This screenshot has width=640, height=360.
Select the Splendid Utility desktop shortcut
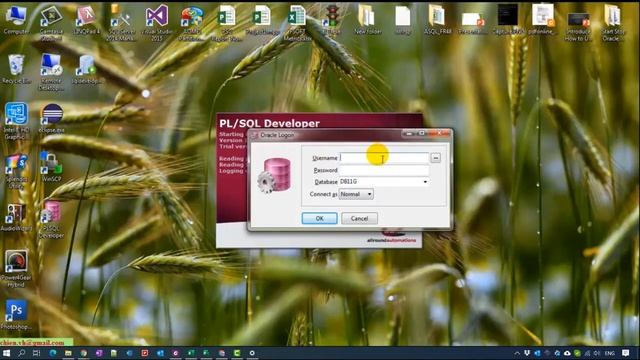(16, 171)
